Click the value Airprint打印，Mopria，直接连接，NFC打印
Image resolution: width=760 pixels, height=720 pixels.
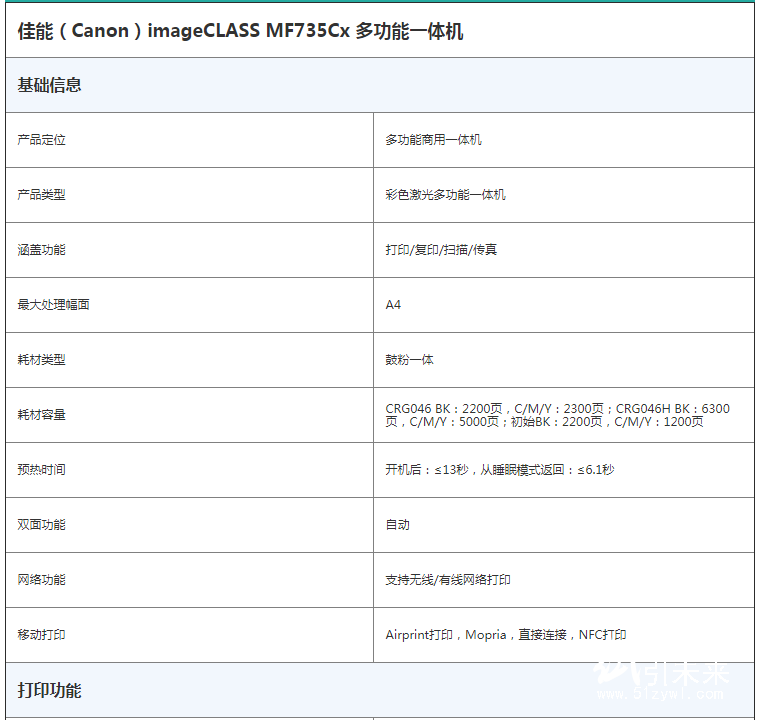click(506, 634)
